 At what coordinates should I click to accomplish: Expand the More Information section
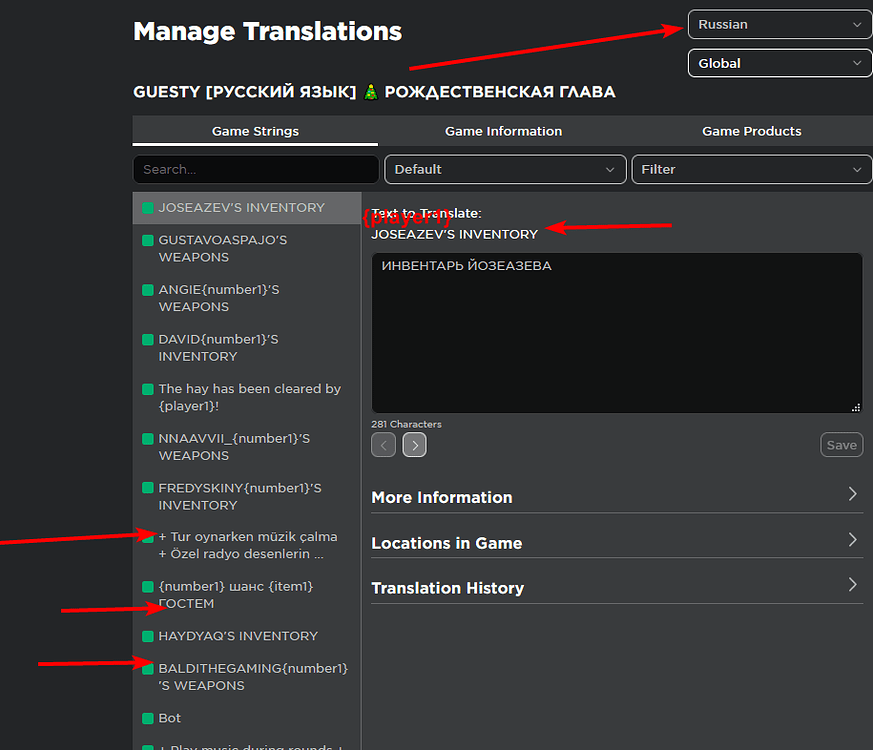(852, 494)
